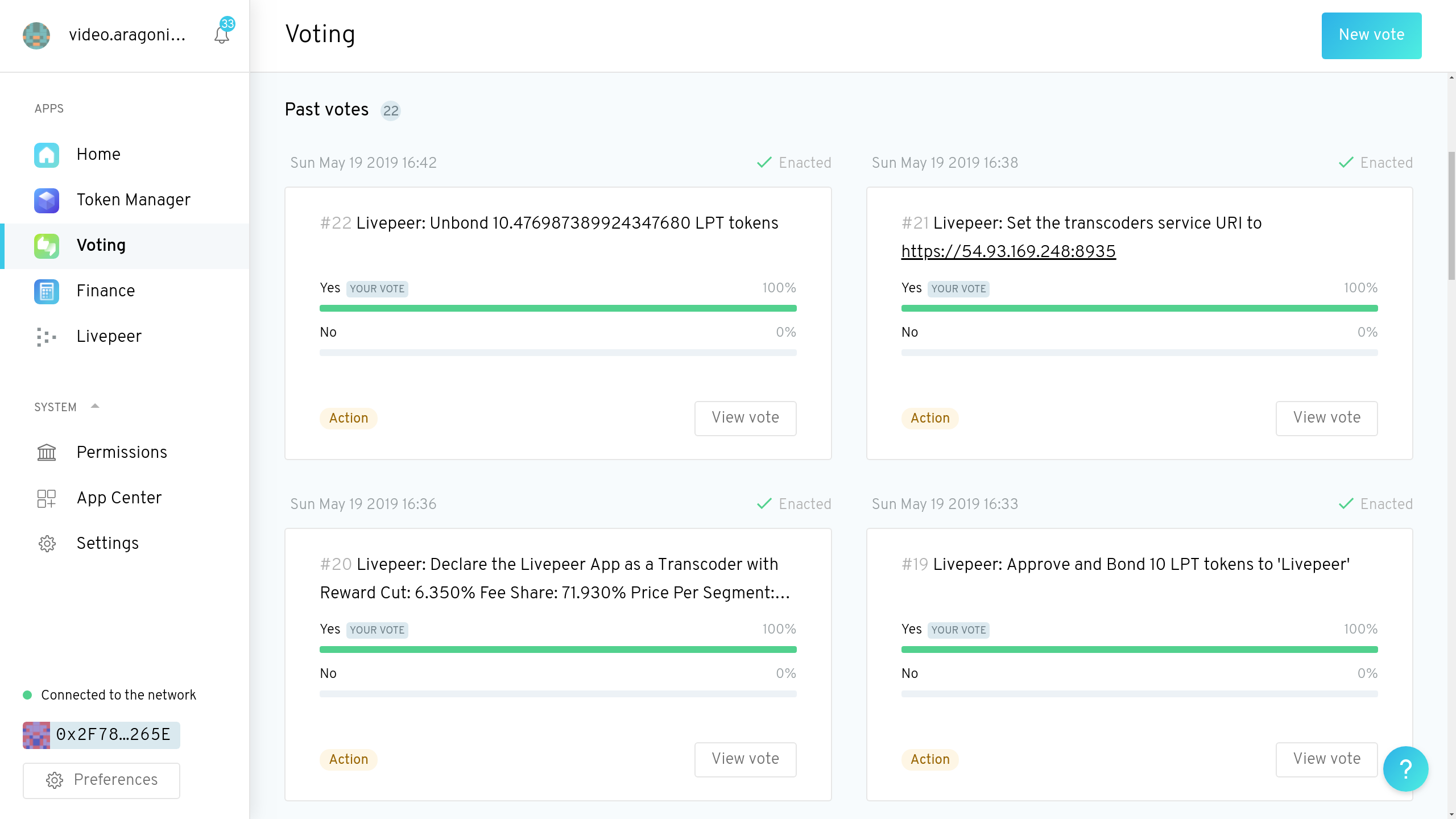Open the notifications bell icon
Viewport: 1456px width, 819px height.
221,35
